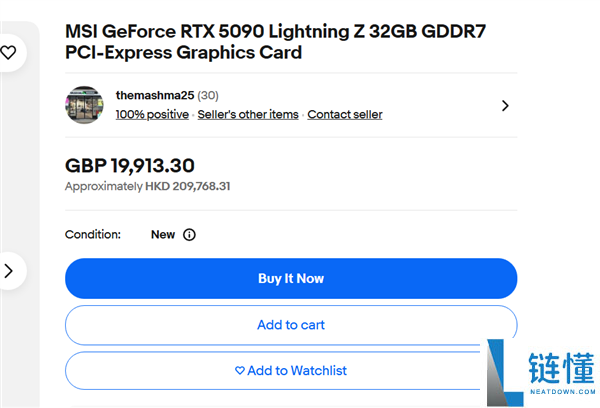
Task: Open the themashma25 seller avatar
Action: coord(84,105)
